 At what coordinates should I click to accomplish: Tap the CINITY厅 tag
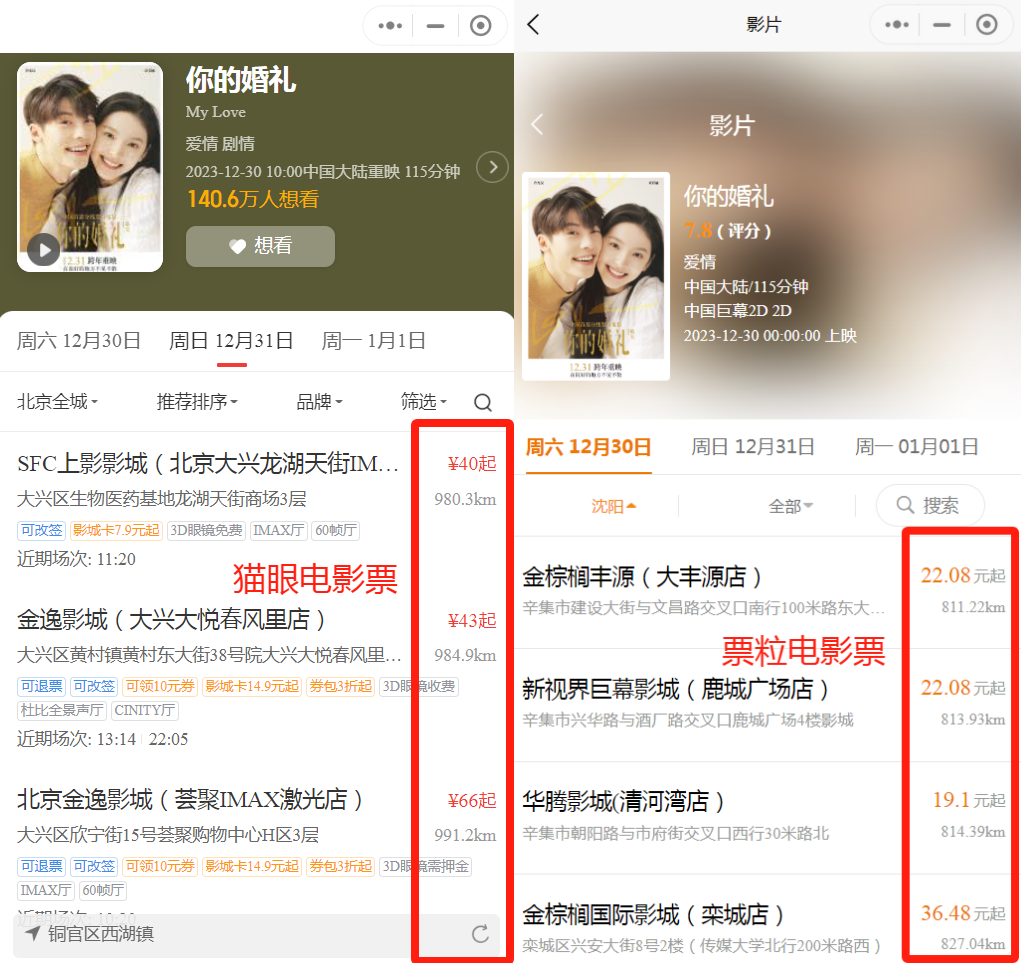click(x=145, y=710)
